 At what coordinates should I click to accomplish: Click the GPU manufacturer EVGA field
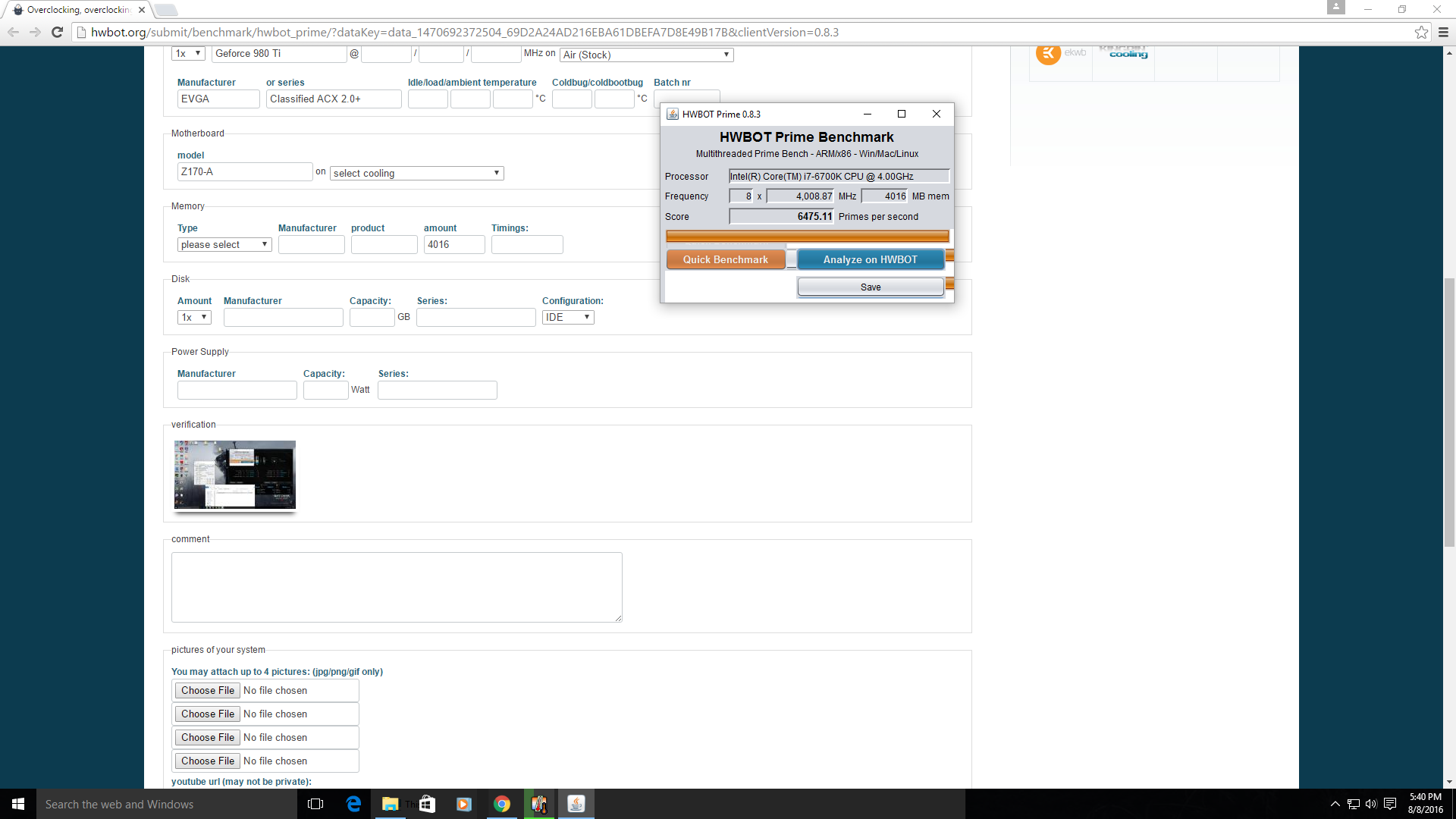[x=218, y=99]
